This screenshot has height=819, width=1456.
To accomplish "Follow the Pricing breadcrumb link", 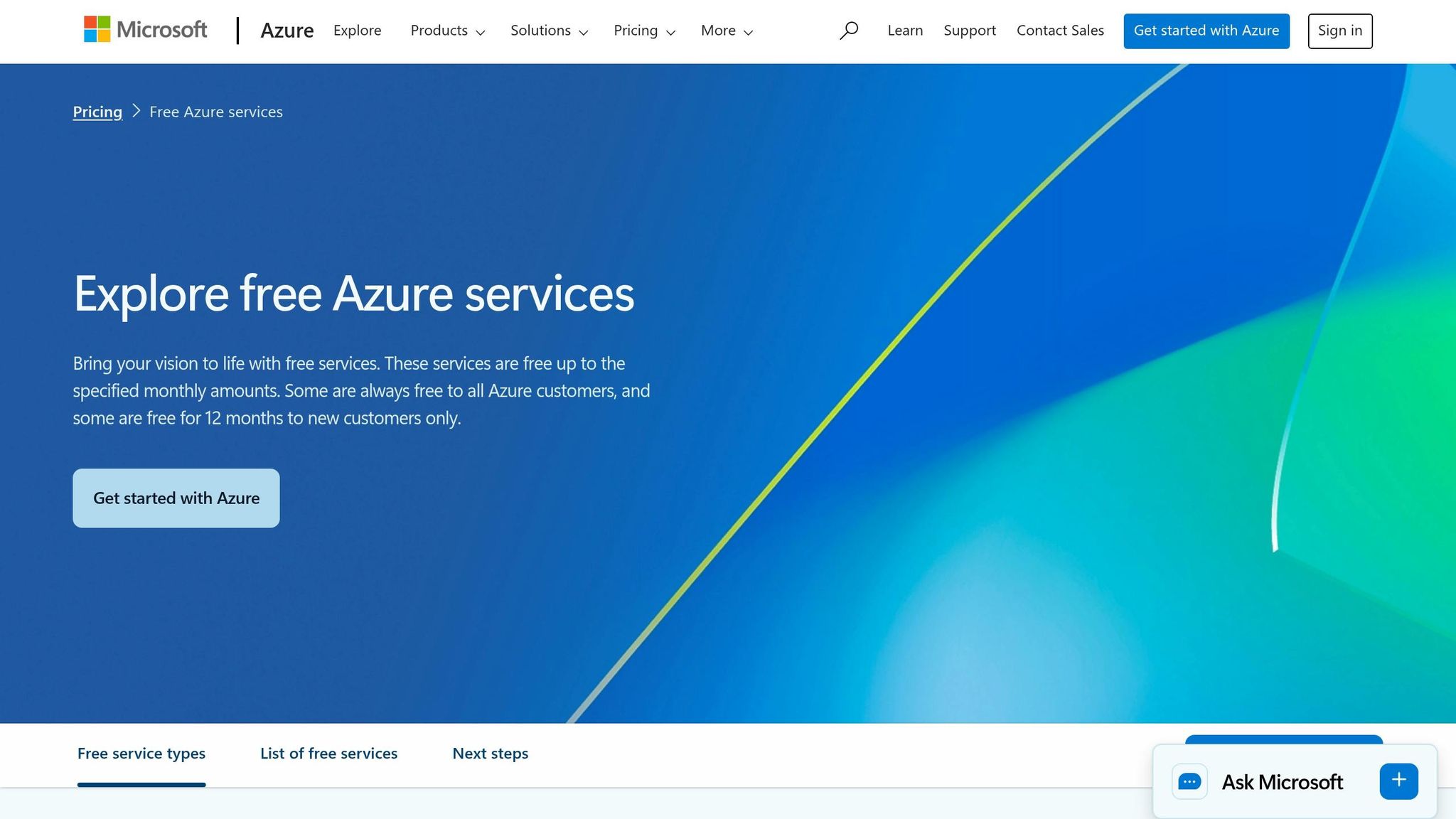I will [97, 112].
